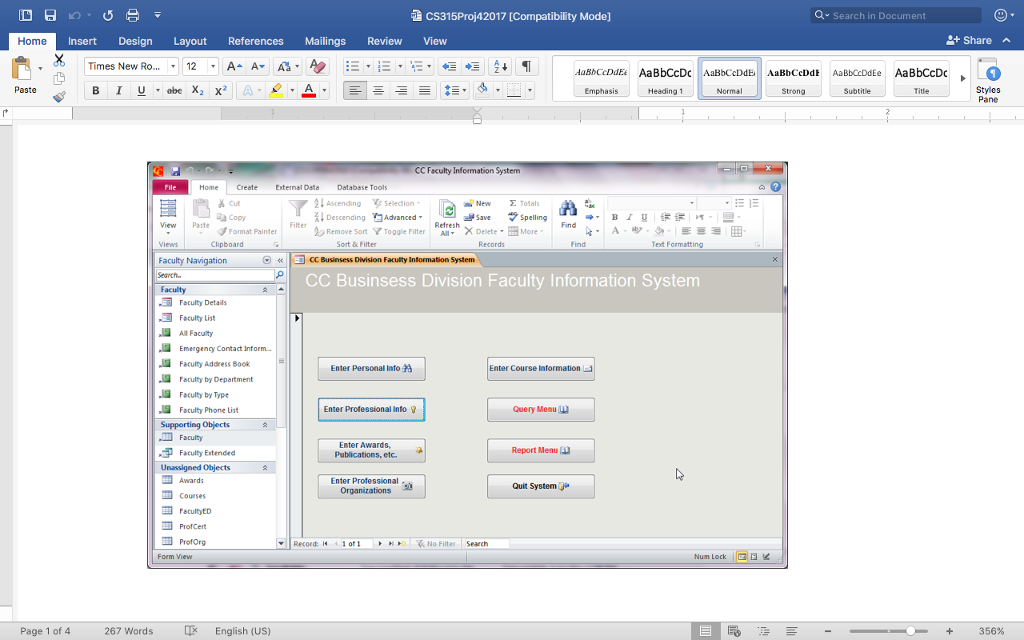Screen dimensions: 1024x640
Task: Toggle Bold formatting
Action: (x=96, y=90)
